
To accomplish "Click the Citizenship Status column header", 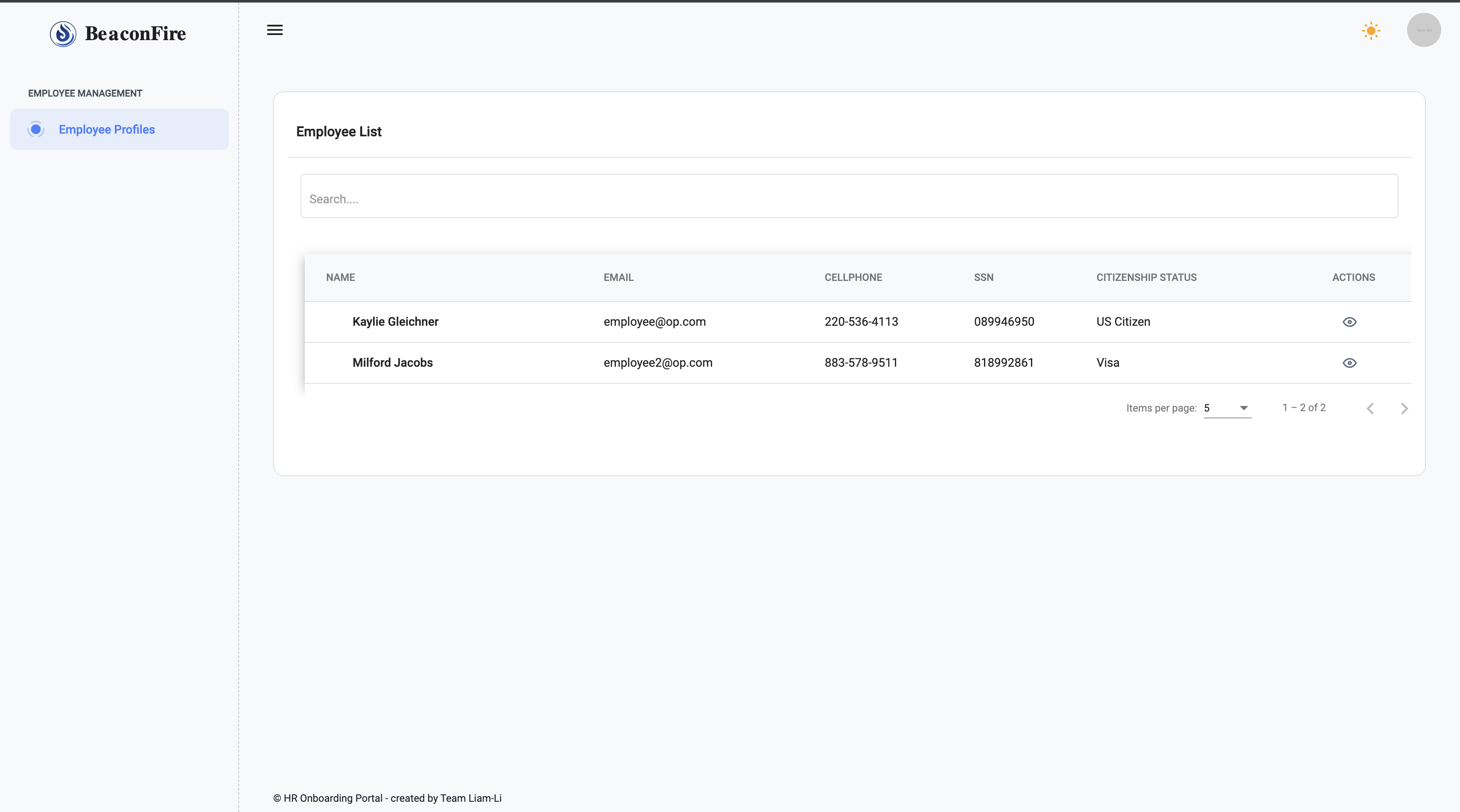I will [1146, 277].
